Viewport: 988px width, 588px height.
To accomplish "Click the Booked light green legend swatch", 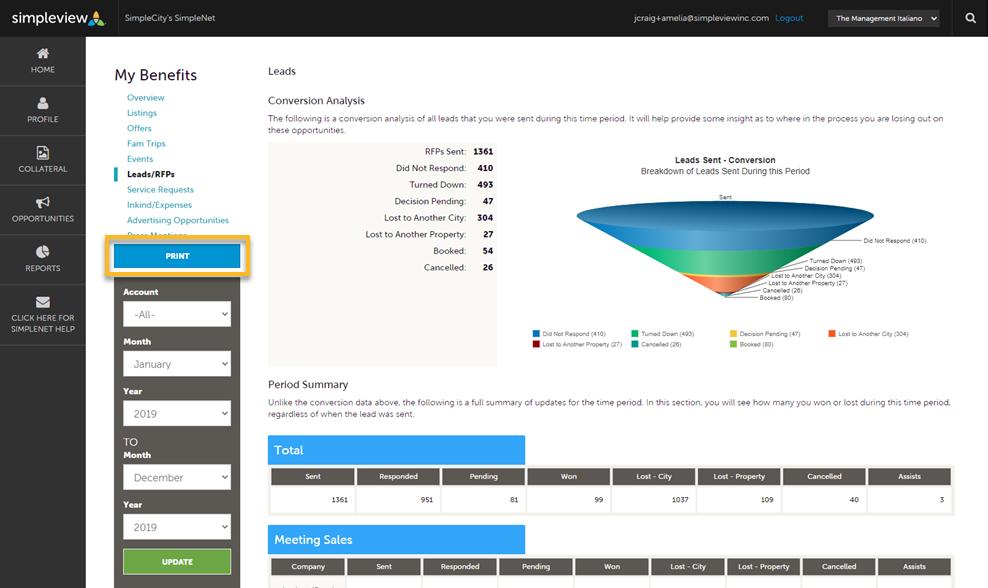I will (733, 344).
